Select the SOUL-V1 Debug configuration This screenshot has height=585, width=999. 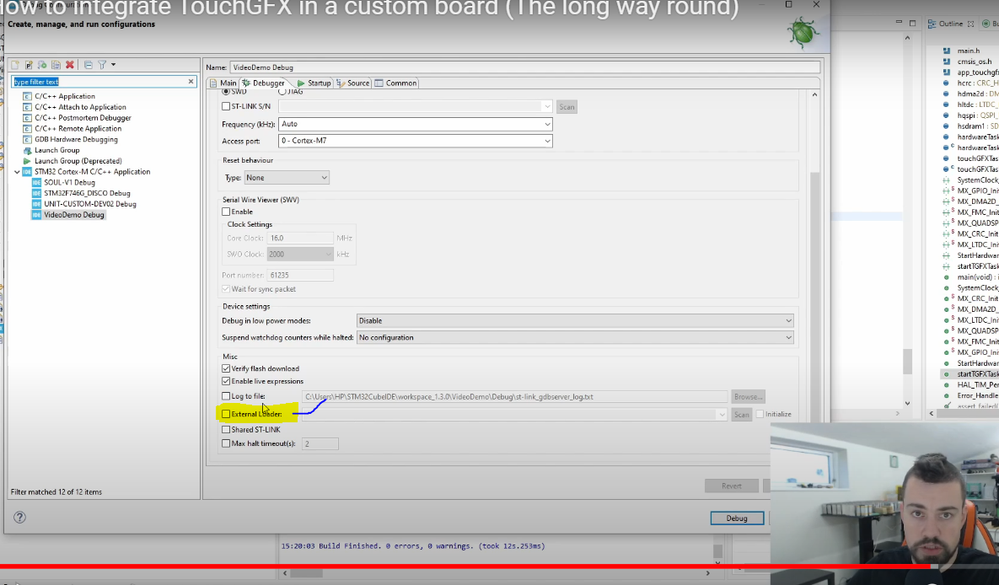[69, 182]
